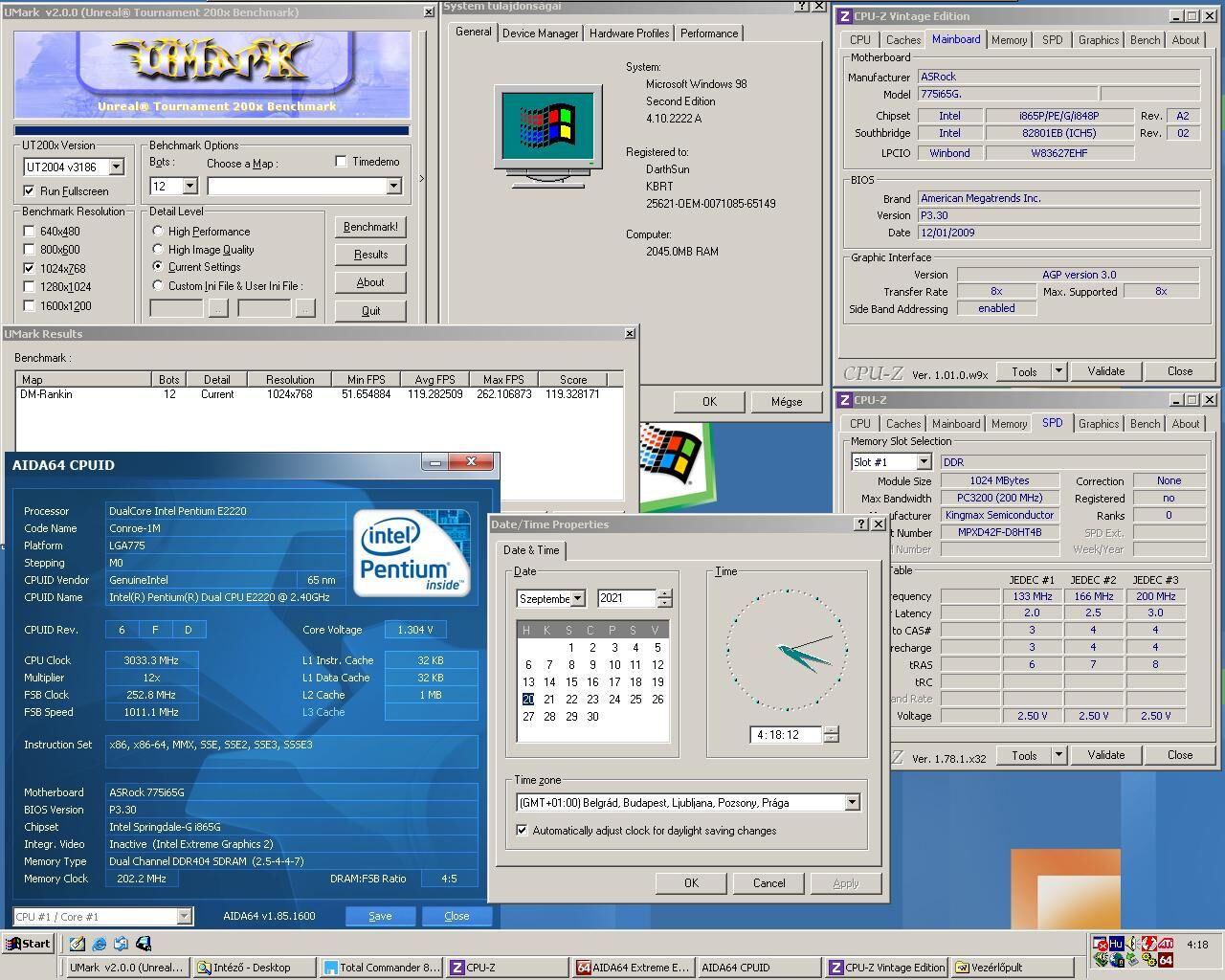Click the hardware unplug tray icon

1133,960
